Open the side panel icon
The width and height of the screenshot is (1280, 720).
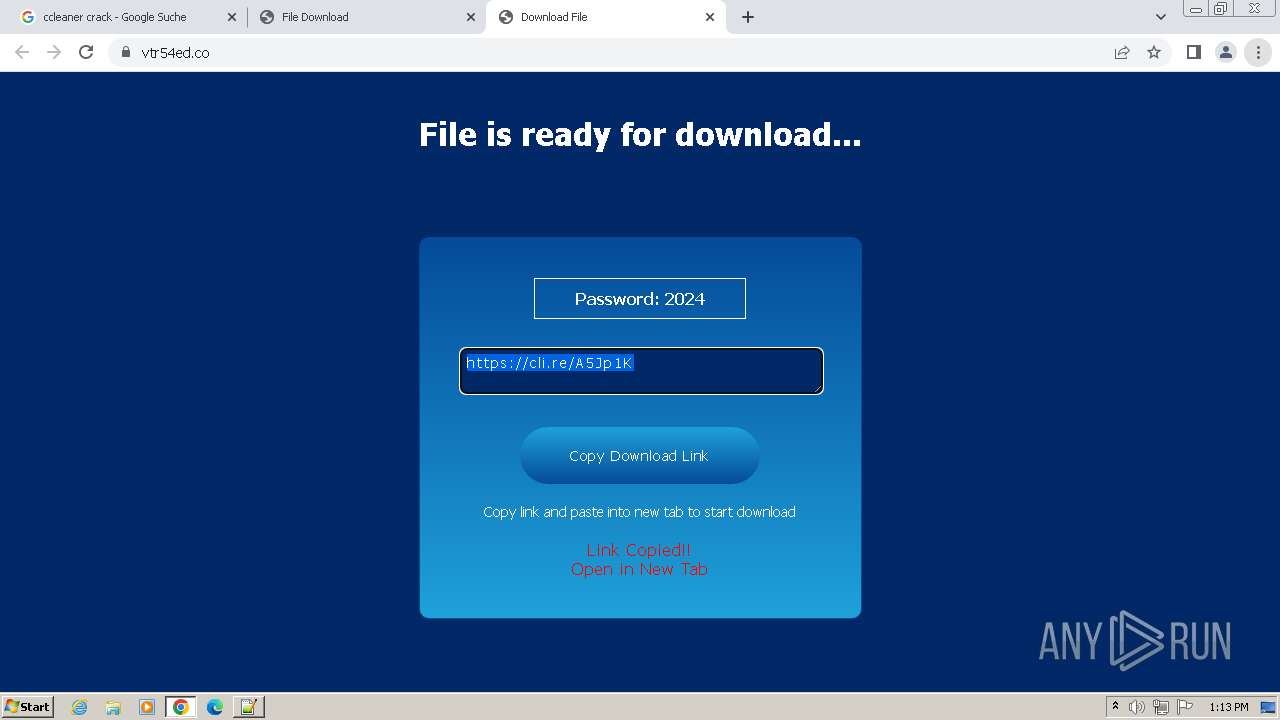point(1193,52)
